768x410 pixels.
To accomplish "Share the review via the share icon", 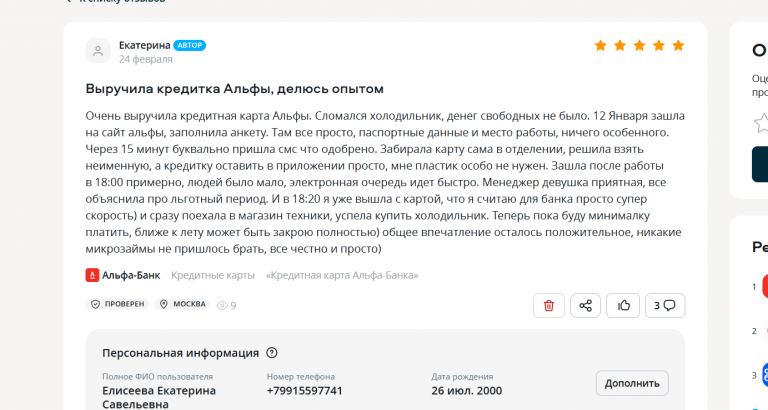I will (x=585, y=306).
